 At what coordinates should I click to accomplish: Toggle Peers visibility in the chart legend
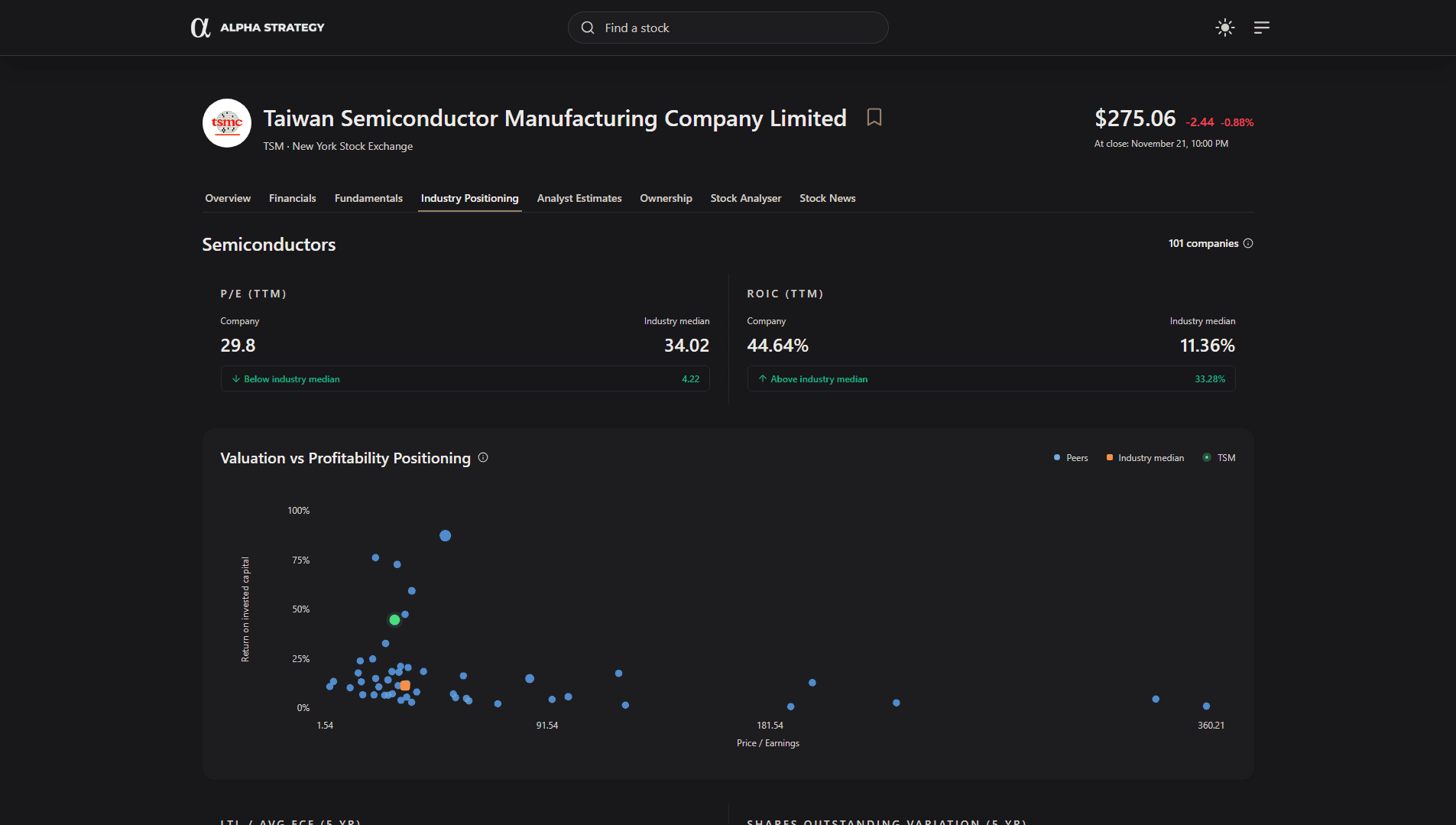(x=1070, y=457)
